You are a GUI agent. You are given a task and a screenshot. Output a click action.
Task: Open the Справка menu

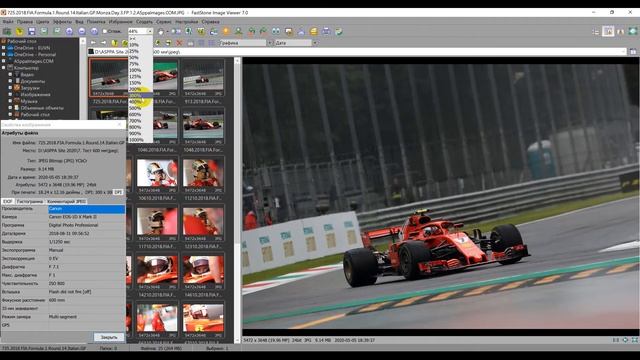[x=211, y=22]
